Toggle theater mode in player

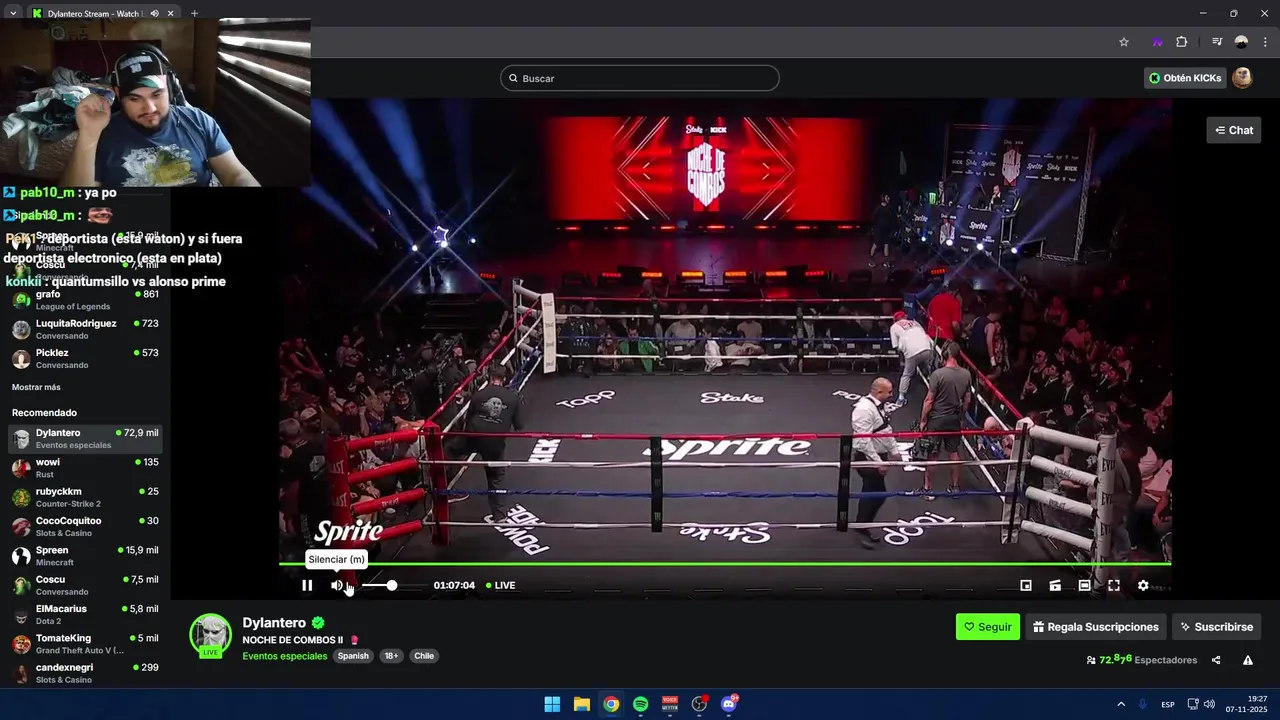click(x=1084, y=585)
